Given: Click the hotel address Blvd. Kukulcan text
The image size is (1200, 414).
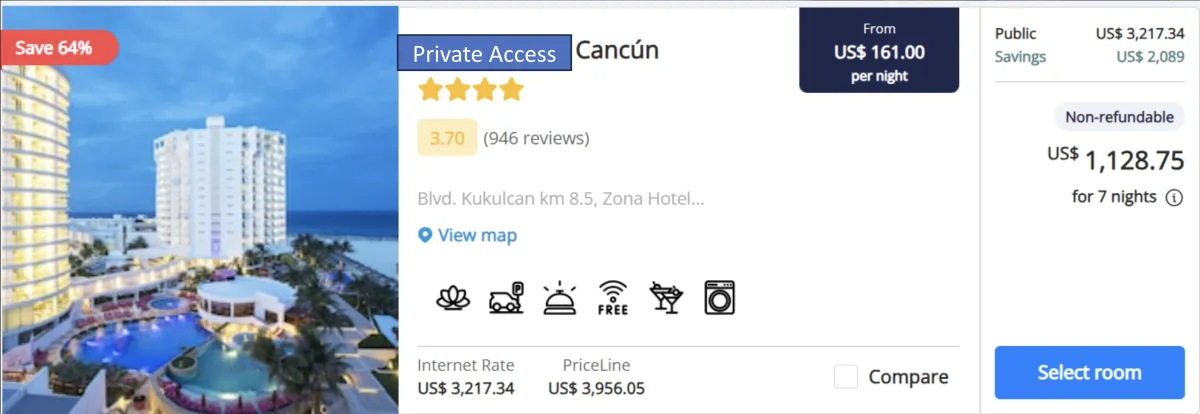Looking at the screenshot, I should (x=561, y=198).
